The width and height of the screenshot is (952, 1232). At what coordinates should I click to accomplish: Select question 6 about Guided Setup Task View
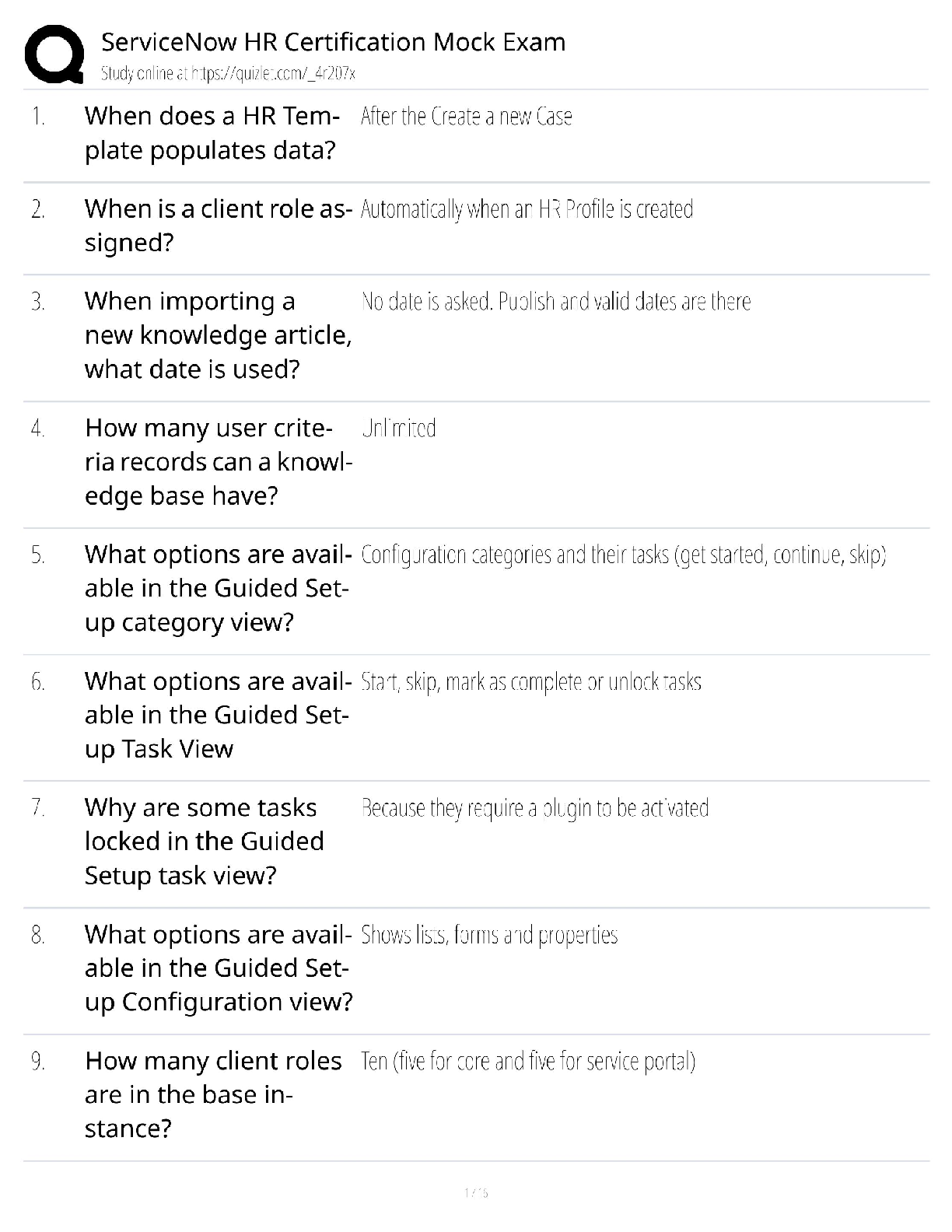point(219,715)
